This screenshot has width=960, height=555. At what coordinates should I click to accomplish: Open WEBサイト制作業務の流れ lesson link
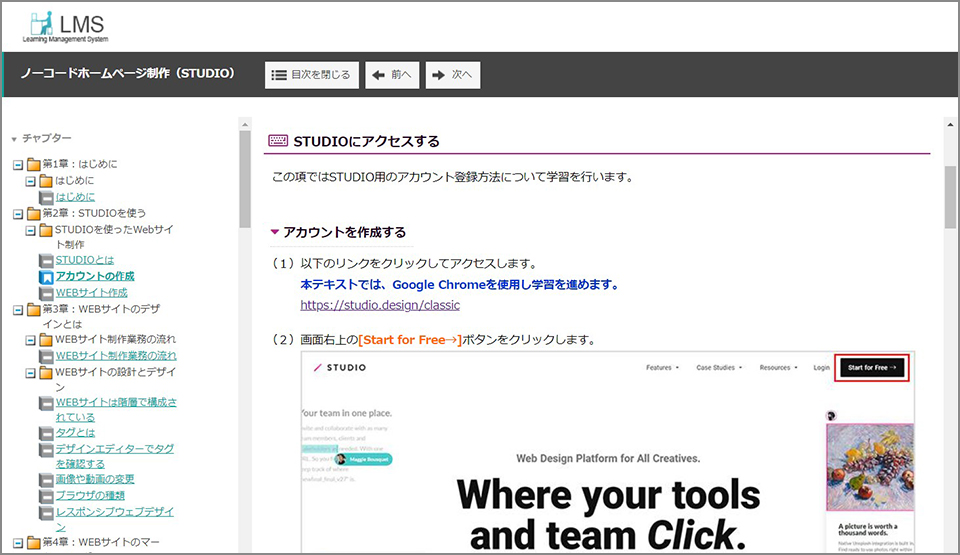click(116, 355)
